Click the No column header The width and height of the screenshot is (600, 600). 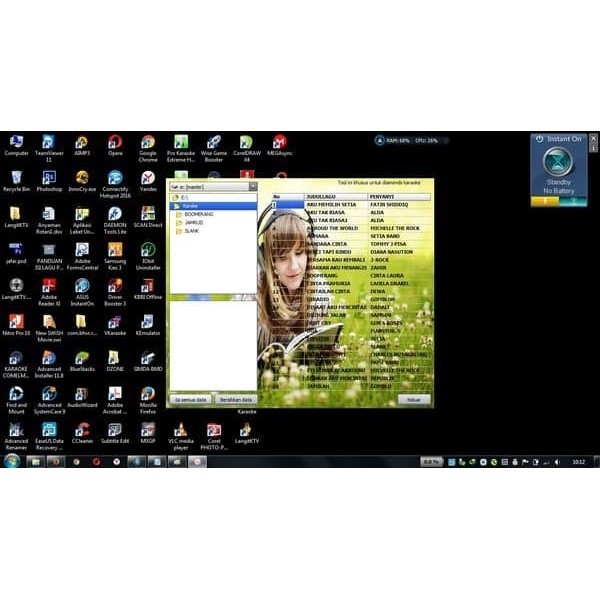point(288,197)
